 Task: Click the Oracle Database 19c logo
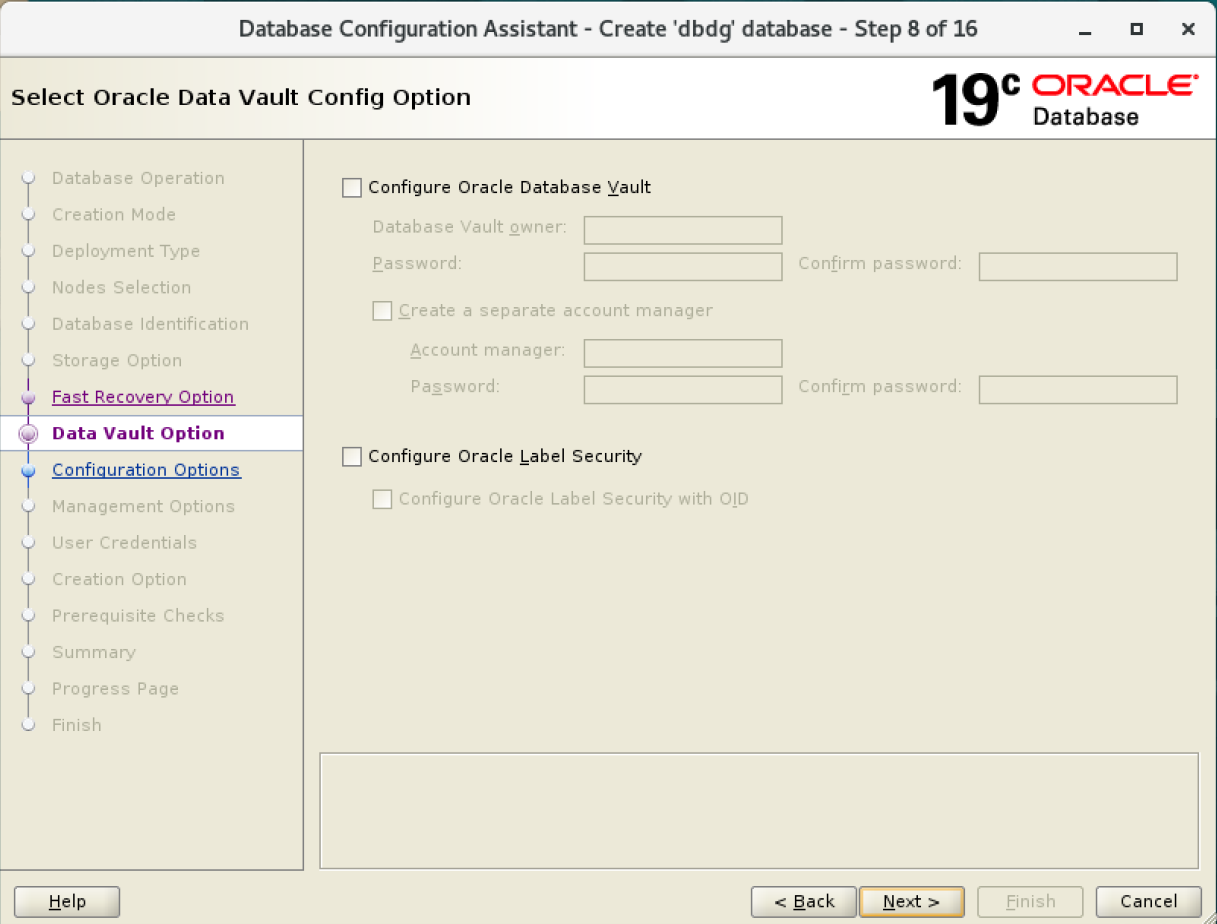(1064, 99)
